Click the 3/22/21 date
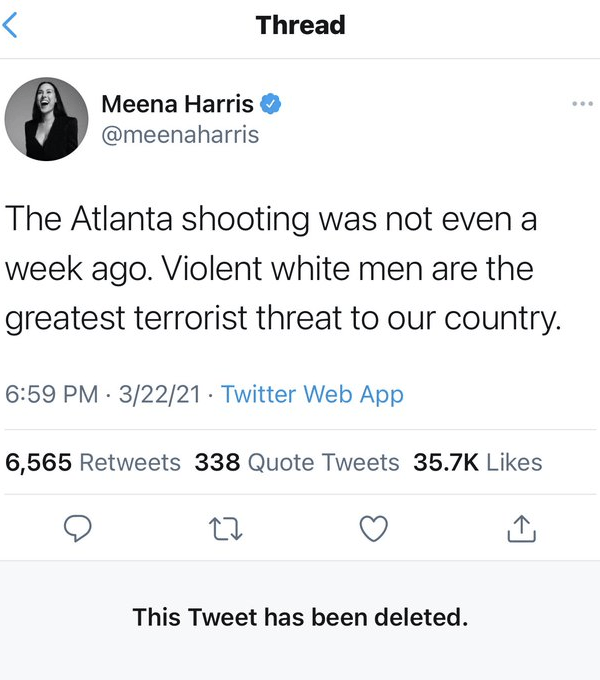Image resolution: width=600 pixels, height=680 pixels. (158, 394)
